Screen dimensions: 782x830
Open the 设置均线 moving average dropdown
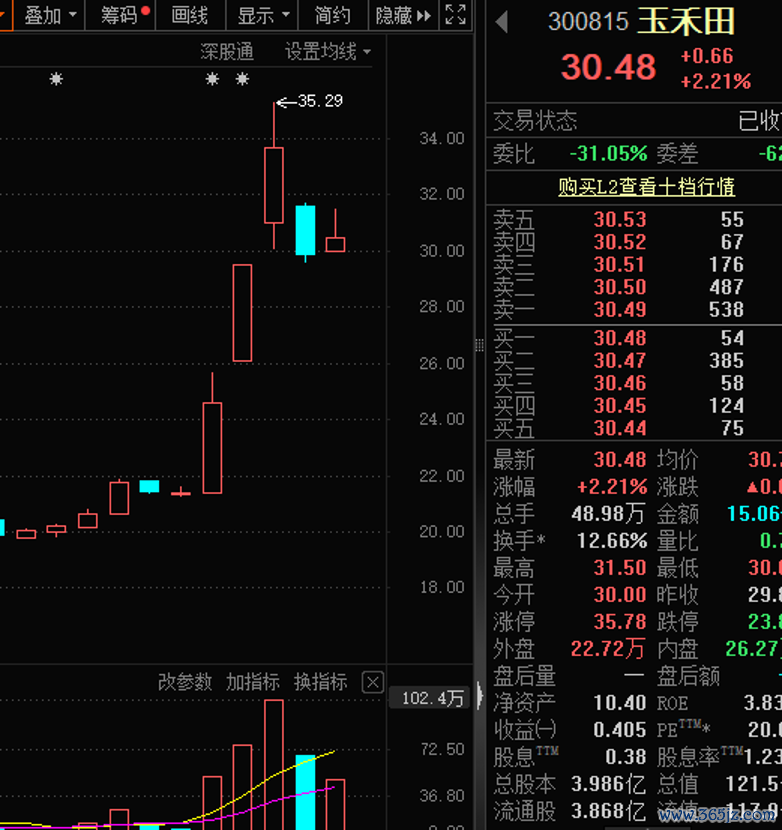point(327,51)
